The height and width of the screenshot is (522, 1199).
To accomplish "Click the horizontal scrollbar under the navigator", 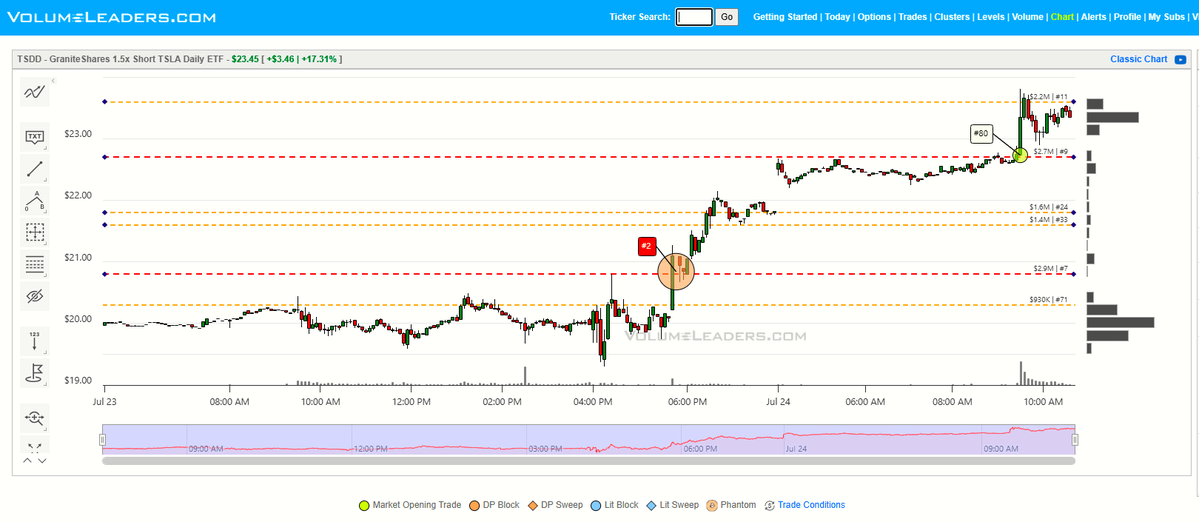I will pyautogui.click(x=589, y=461).
